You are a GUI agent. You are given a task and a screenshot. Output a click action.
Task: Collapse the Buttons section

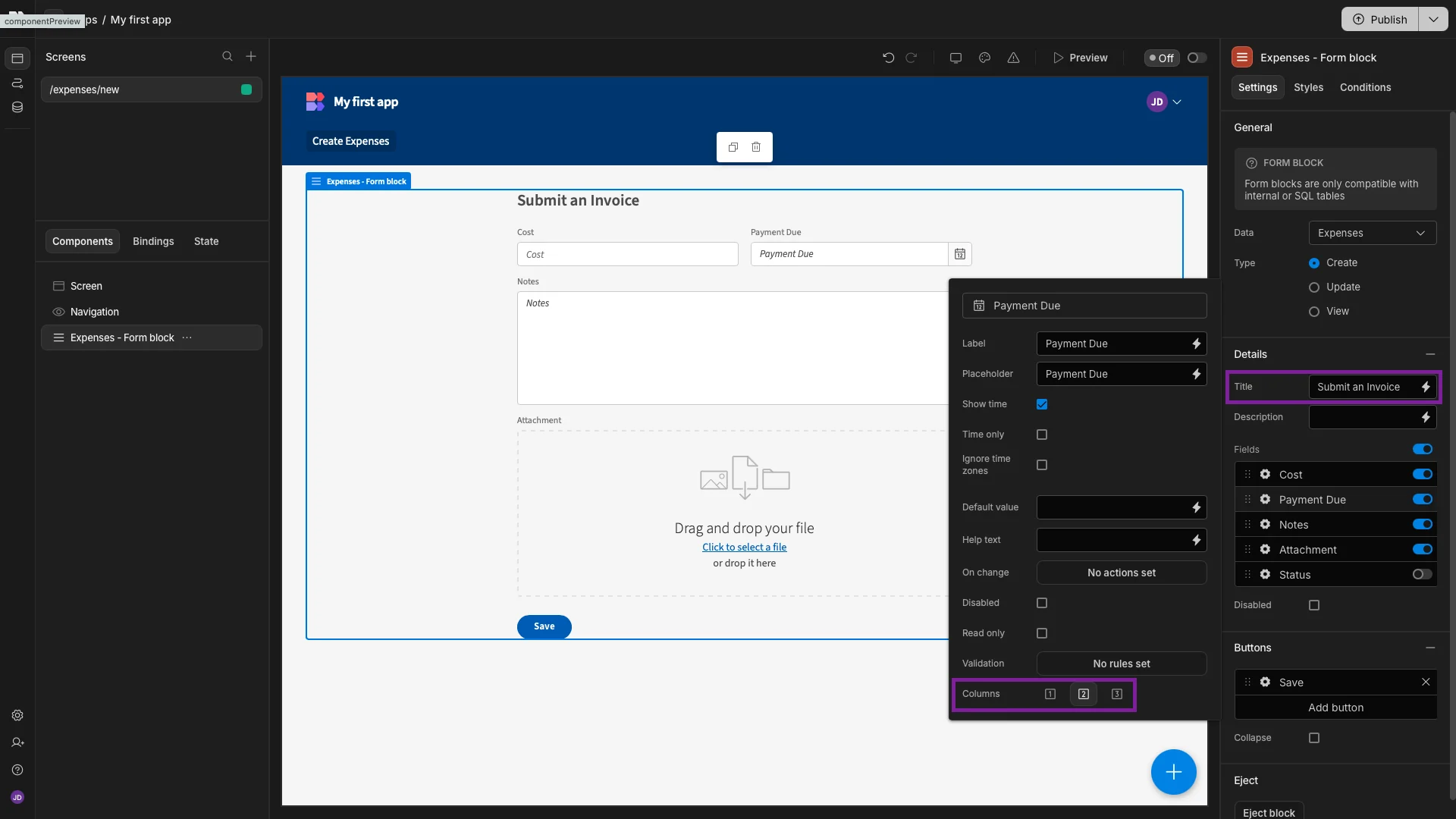pyautogui.click(x=1429, y=648)
